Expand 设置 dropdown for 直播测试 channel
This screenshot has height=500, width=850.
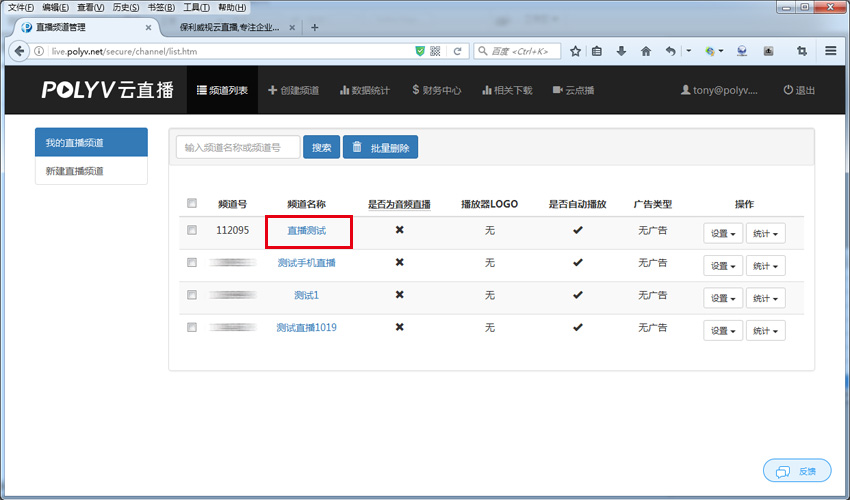click(722, 234)
